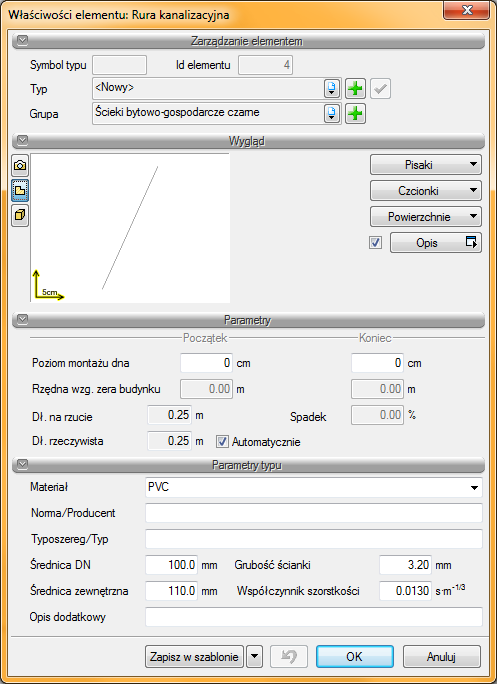Viewport: 497px width, 684px height.
Task: Collapse the Wygląd section header
Action: (22, 140)
